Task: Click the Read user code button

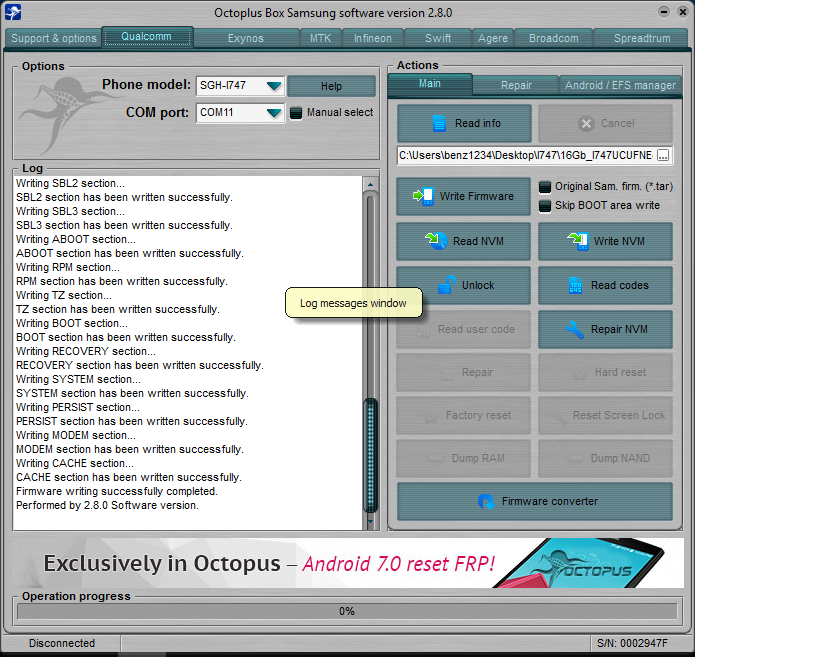Action: point(463,330)
